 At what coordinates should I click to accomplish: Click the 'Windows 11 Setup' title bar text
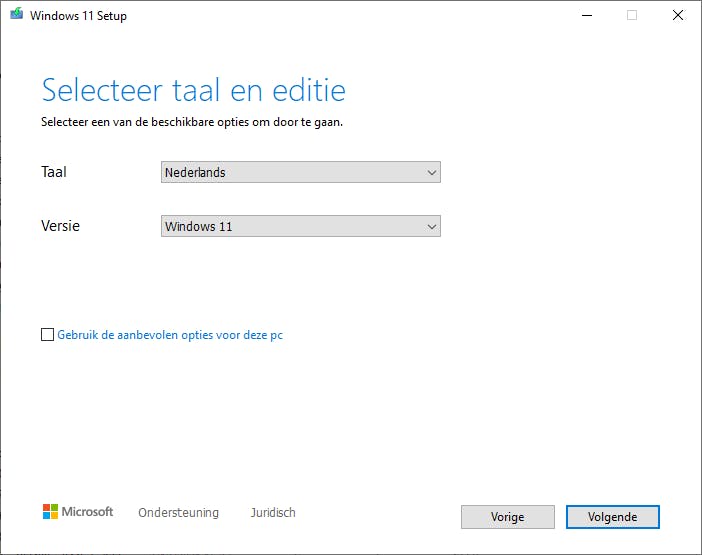click(x=79, y=16)
